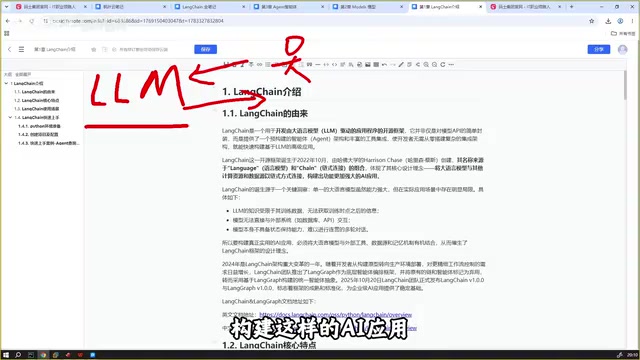Screen dimensions: 640x360
Task: Select outline item 1.4.2
Action: (38, 134)
